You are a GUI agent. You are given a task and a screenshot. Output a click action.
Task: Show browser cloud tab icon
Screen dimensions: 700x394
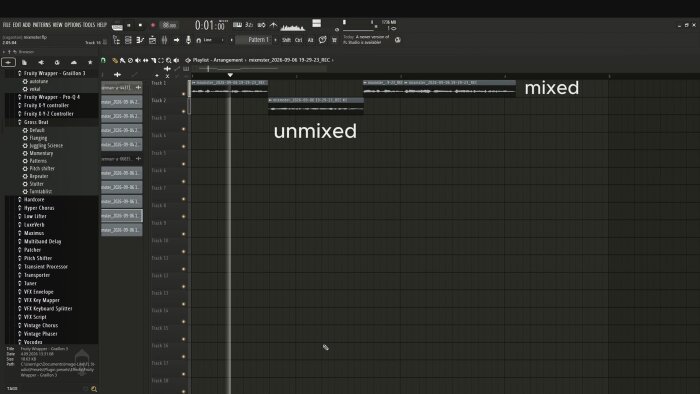coord(74,62)
